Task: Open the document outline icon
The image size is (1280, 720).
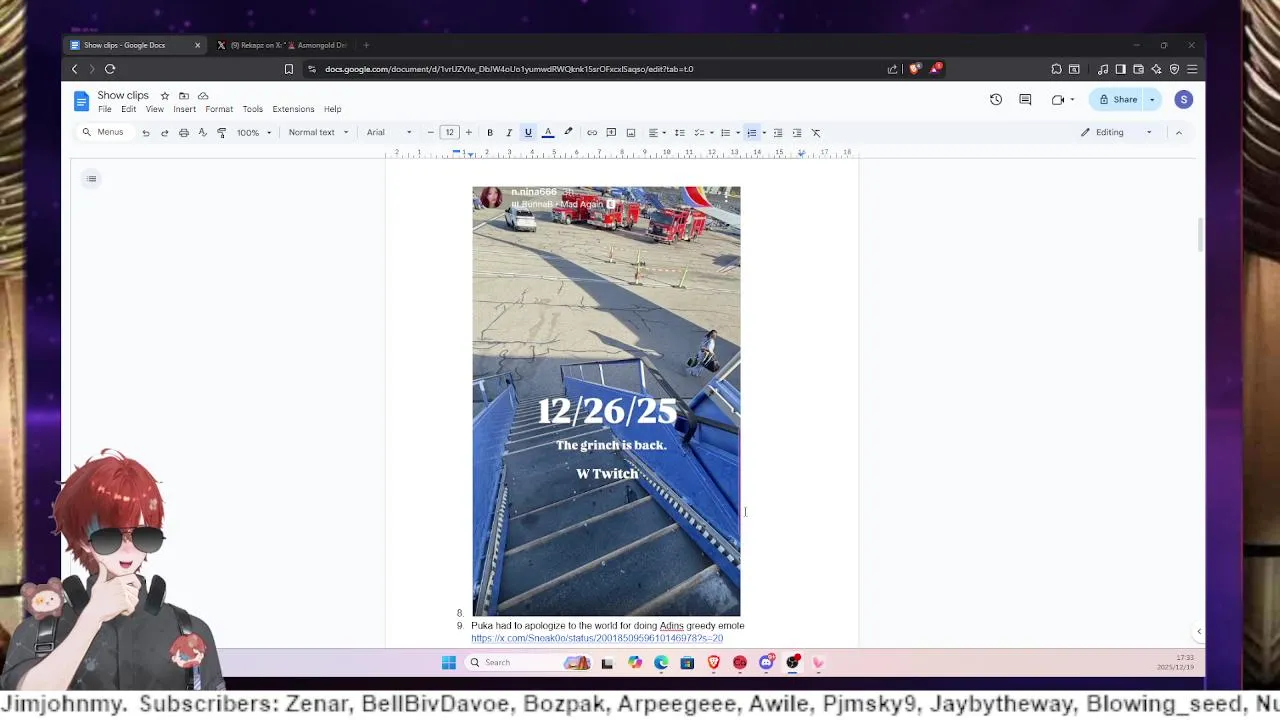Action: [x=91, y=179]
